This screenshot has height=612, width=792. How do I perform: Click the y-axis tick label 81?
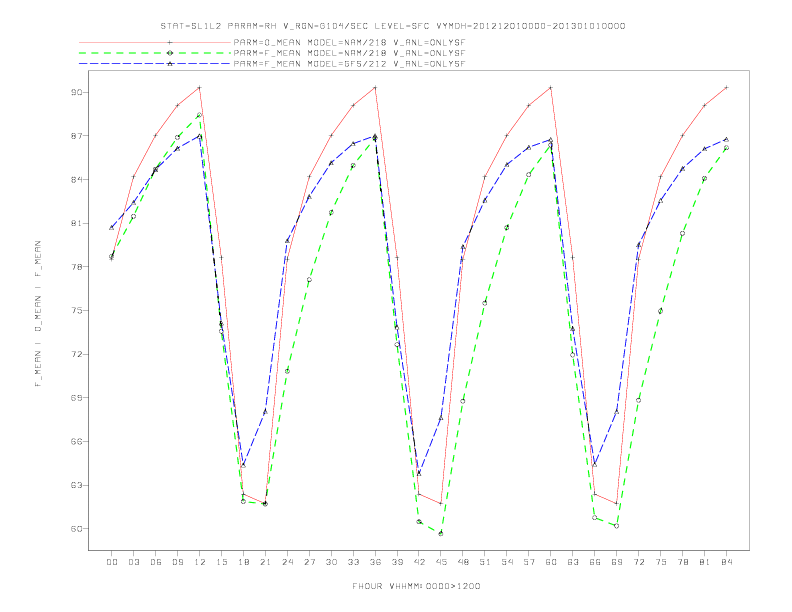(76, 223)
